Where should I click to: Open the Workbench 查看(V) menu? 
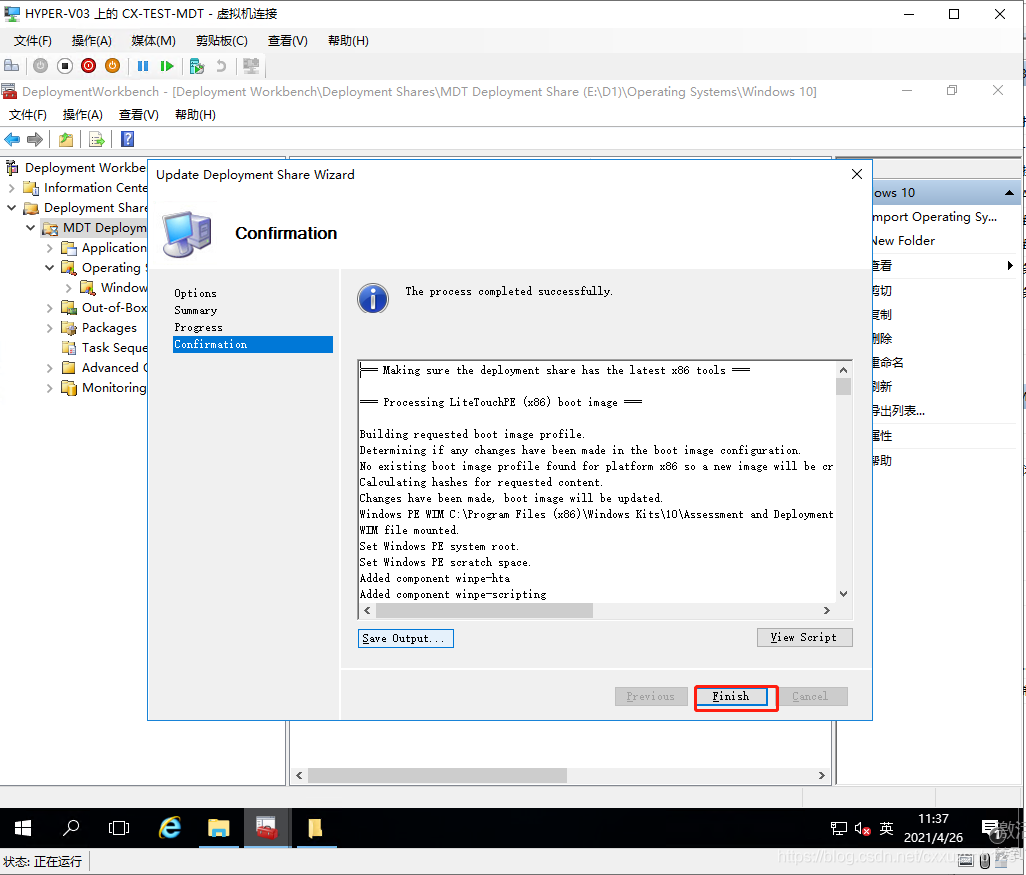pos(139,115)
